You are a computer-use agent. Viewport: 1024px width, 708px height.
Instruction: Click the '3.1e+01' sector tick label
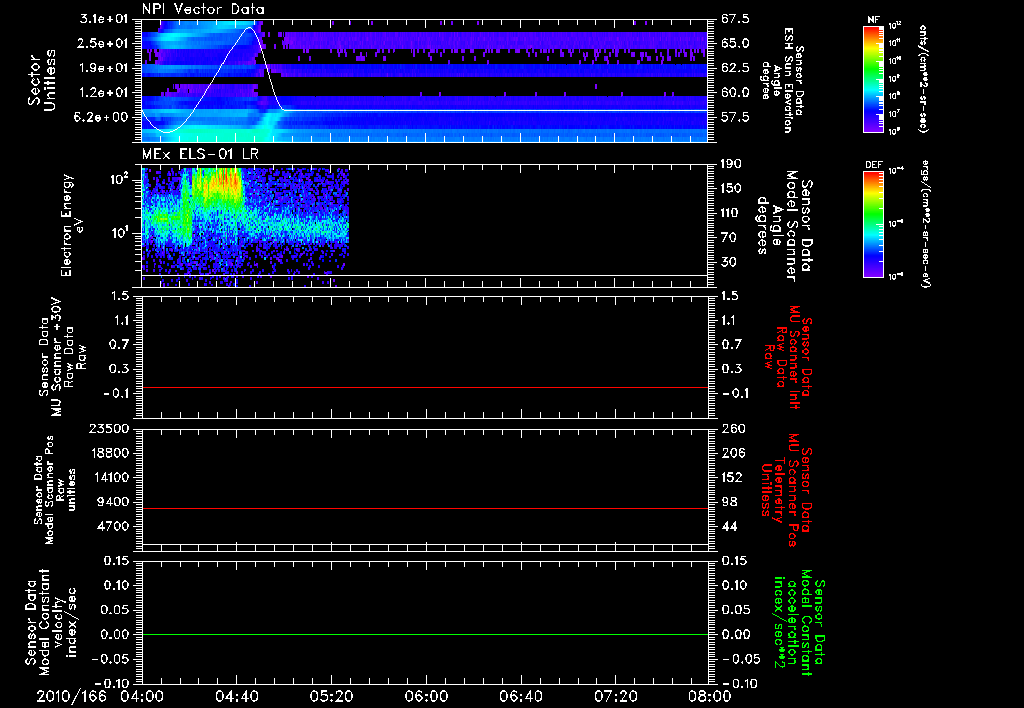click(x=104, y=19)
